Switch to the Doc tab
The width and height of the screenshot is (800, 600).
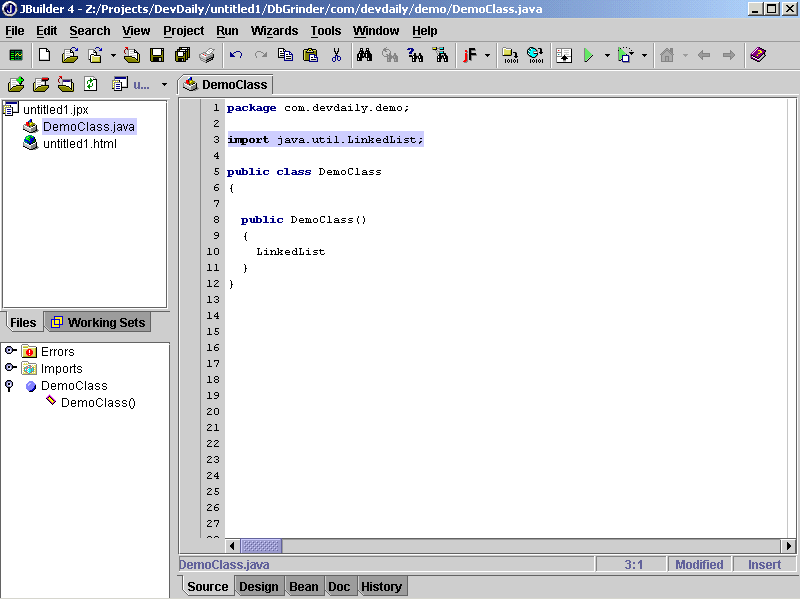339,587
